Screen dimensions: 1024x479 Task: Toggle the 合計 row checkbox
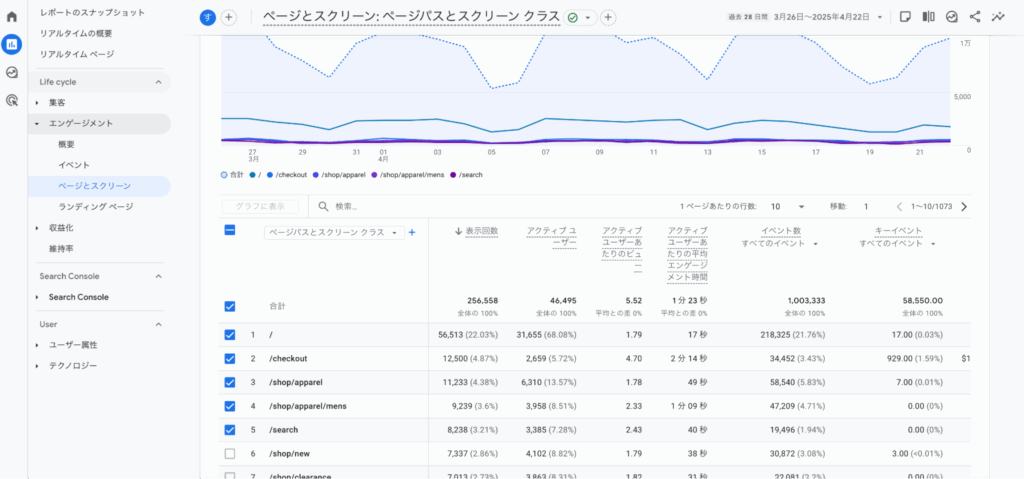click(230, 306)
